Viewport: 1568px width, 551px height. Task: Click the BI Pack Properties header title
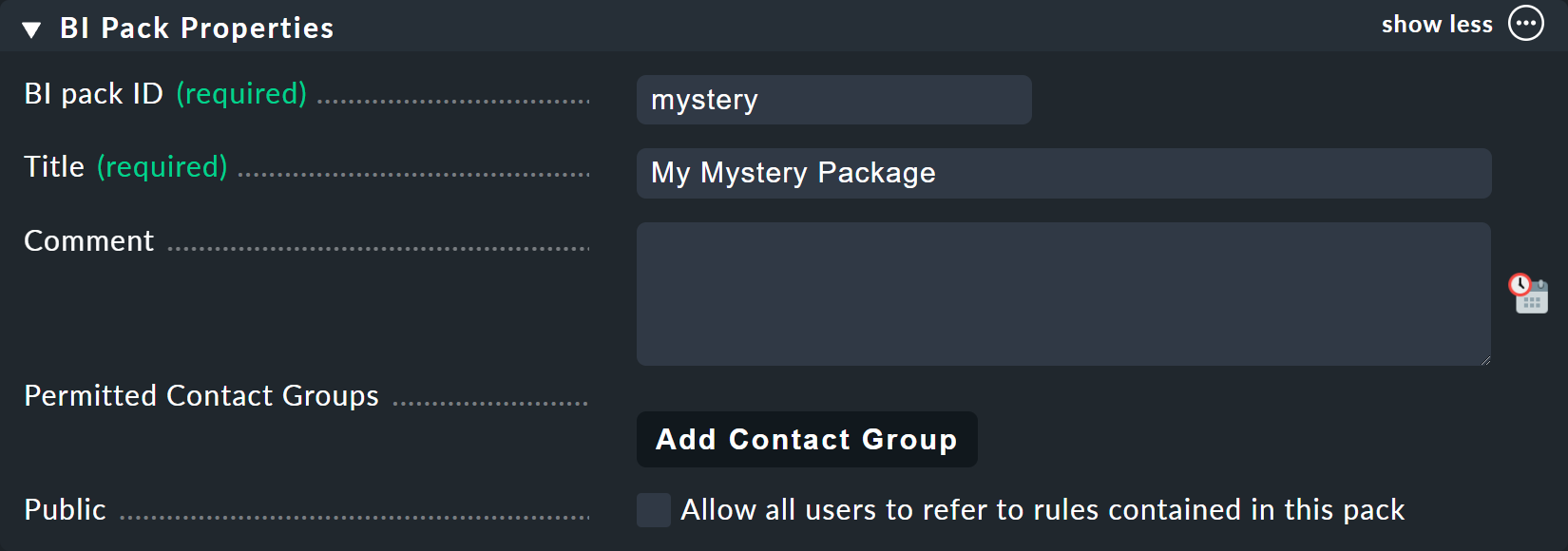tap(195, 28)
